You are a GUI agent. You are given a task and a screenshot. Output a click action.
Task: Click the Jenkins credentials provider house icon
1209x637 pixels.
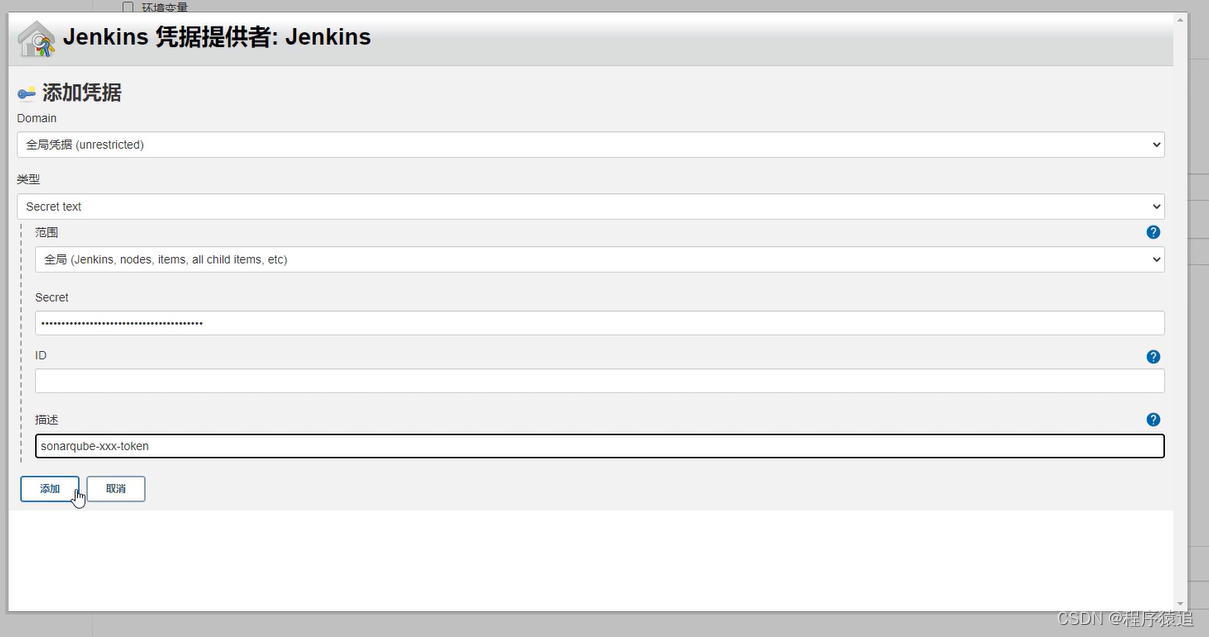pos(36,39)
